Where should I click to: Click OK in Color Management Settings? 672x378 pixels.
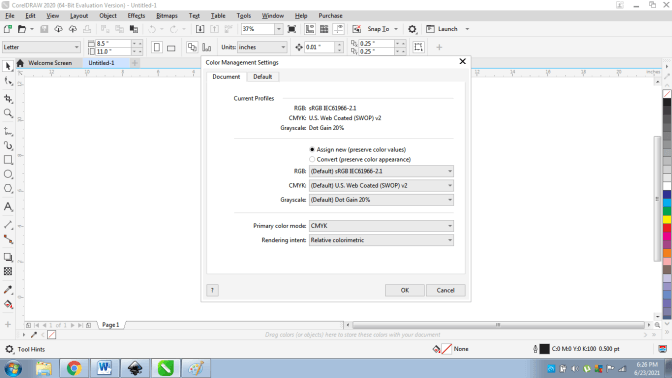point(405,290)
